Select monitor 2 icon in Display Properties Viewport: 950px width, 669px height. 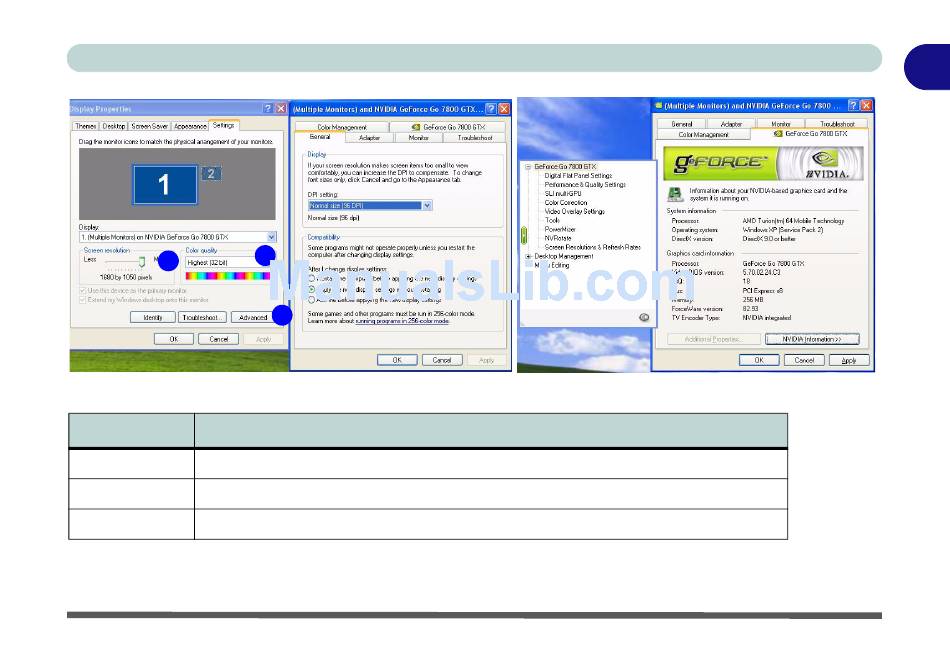(211, 173)
